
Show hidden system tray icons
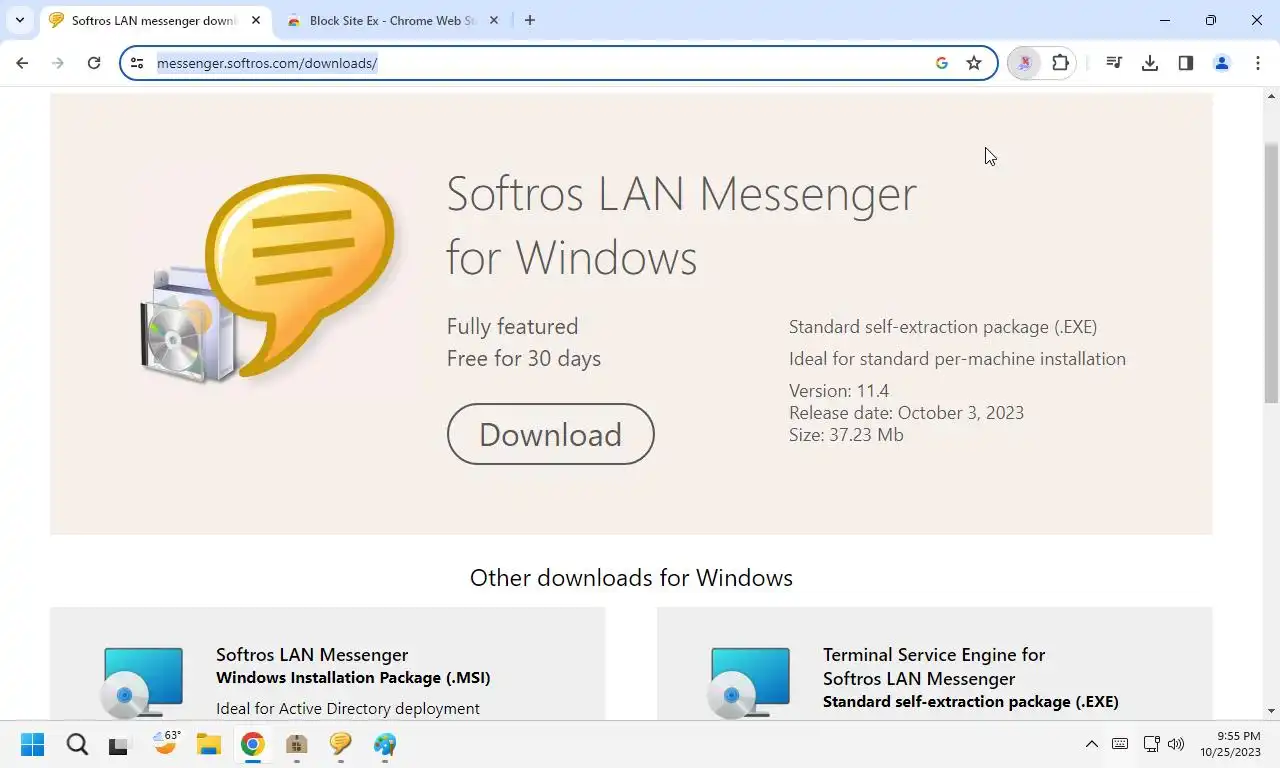click(x=1092, y=744)
